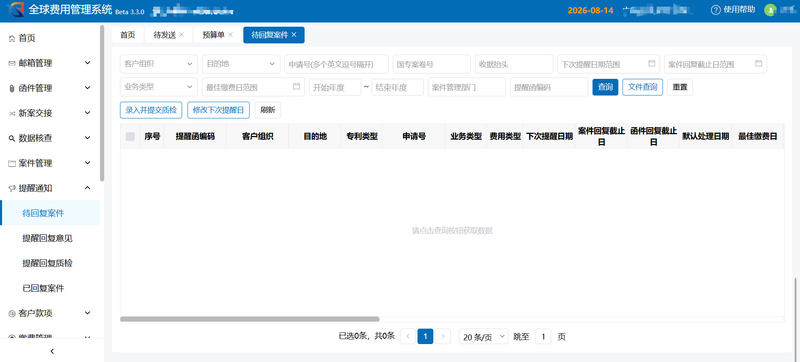The image size is (800, 362).
Task: Open the 20 条/页 page size dropdown
Action: (483, 337)
